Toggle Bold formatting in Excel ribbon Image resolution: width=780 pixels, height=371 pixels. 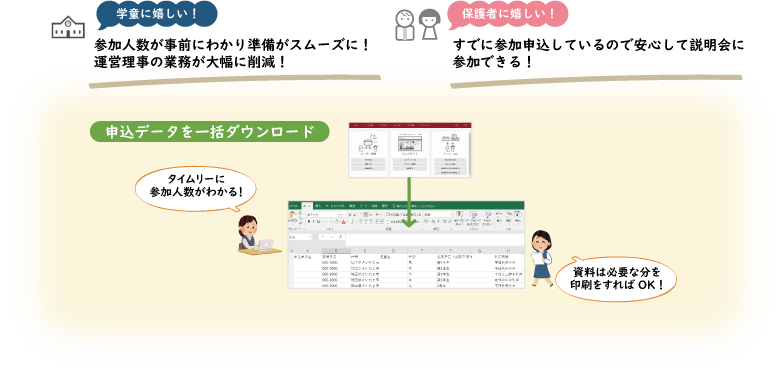click(x=309, y=221)
